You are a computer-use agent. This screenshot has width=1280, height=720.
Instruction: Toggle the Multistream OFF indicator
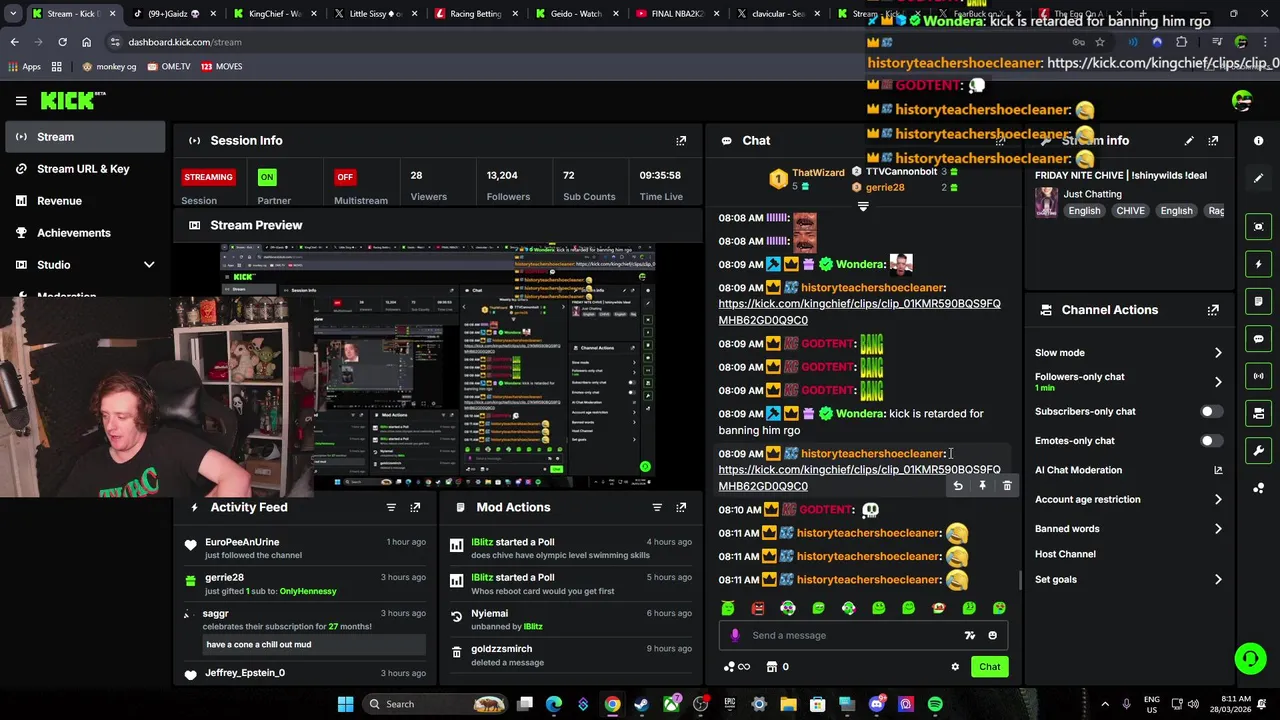pyautogui.click(x=345, y=177)
